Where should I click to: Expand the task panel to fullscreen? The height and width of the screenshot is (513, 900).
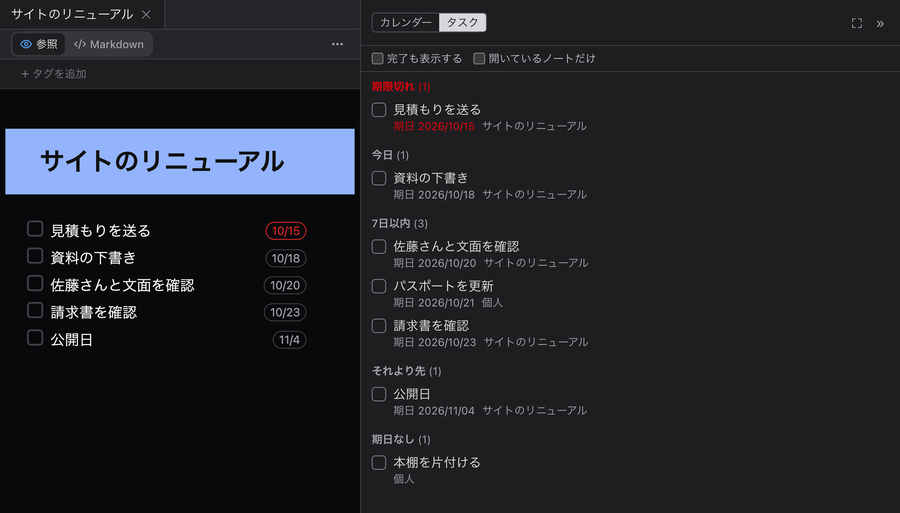tap(857, 23)
